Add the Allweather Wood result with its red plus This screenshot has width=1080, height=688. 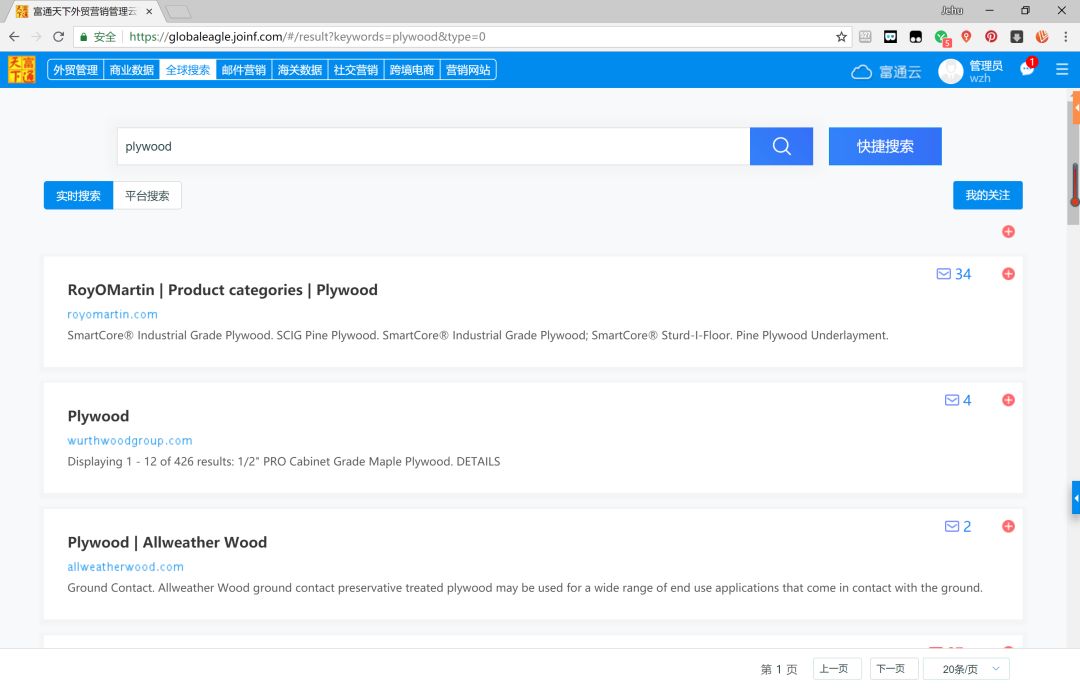[x=1008, y=526]
